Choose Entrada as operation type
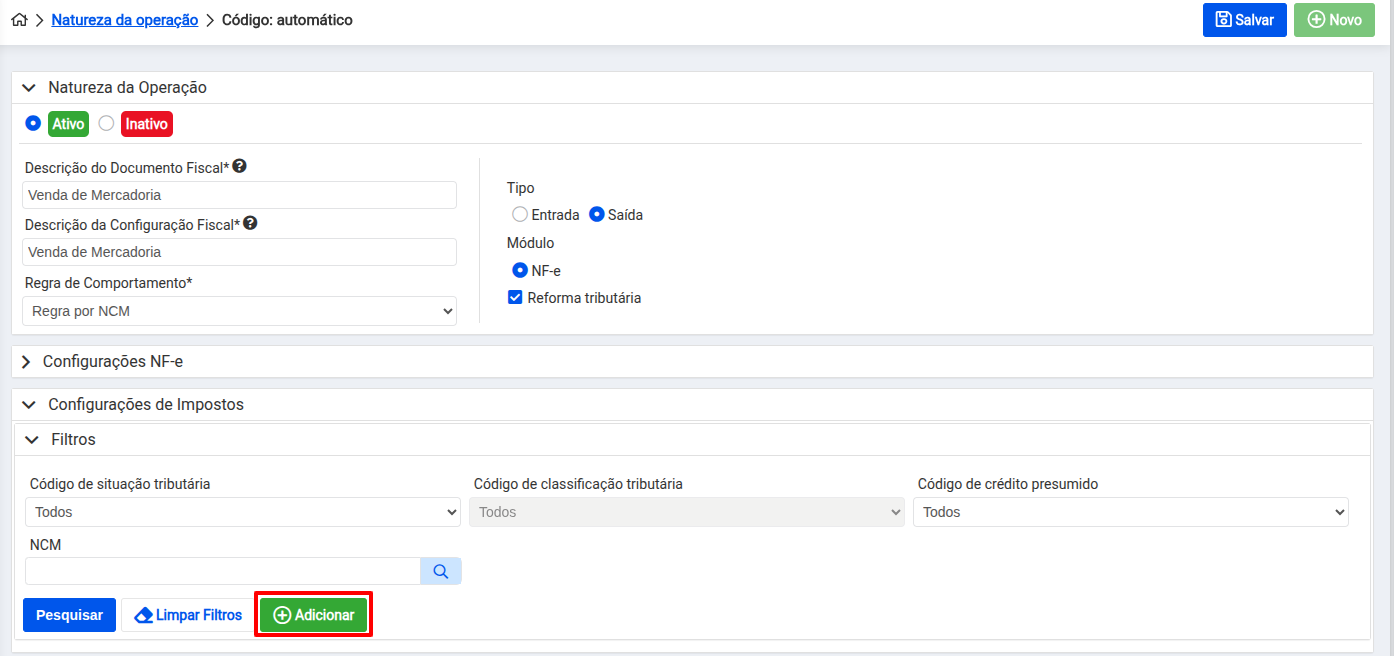The height and width of the screenshot is (656, 1394). pos(520,214)
